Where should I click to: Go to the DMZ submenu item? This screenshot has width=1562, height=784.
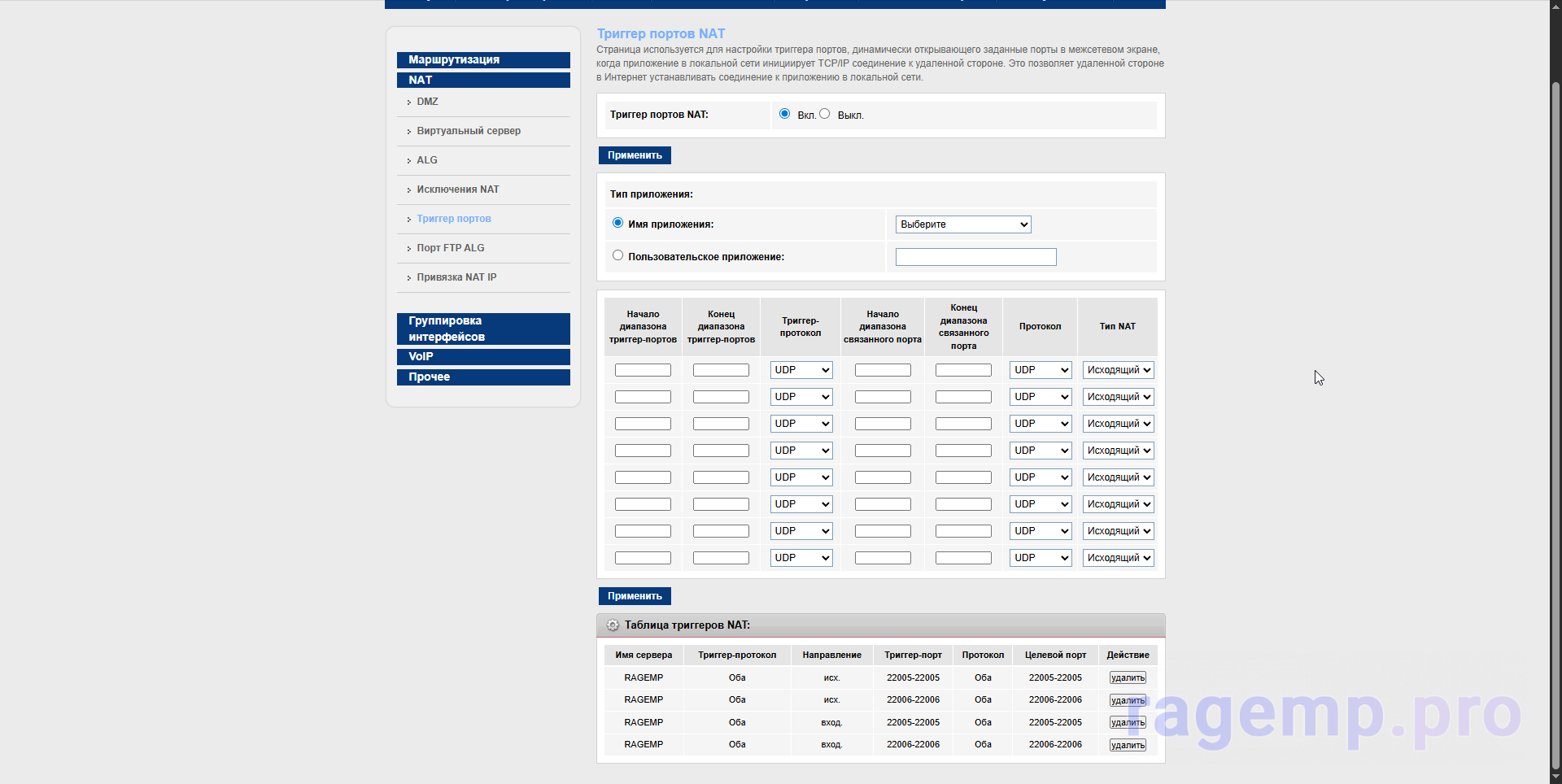coord(427,102)
